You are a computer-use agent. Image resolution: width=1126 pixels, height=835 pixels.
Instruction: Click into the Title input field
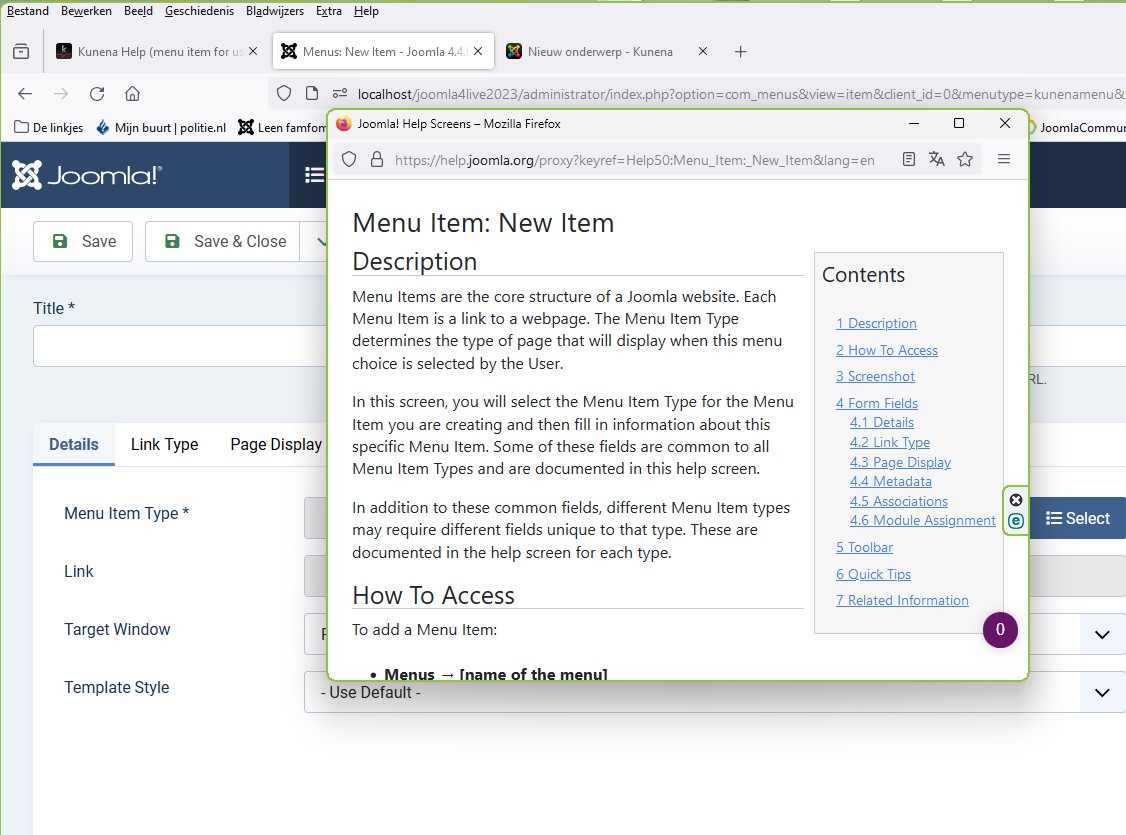(180, 346)
